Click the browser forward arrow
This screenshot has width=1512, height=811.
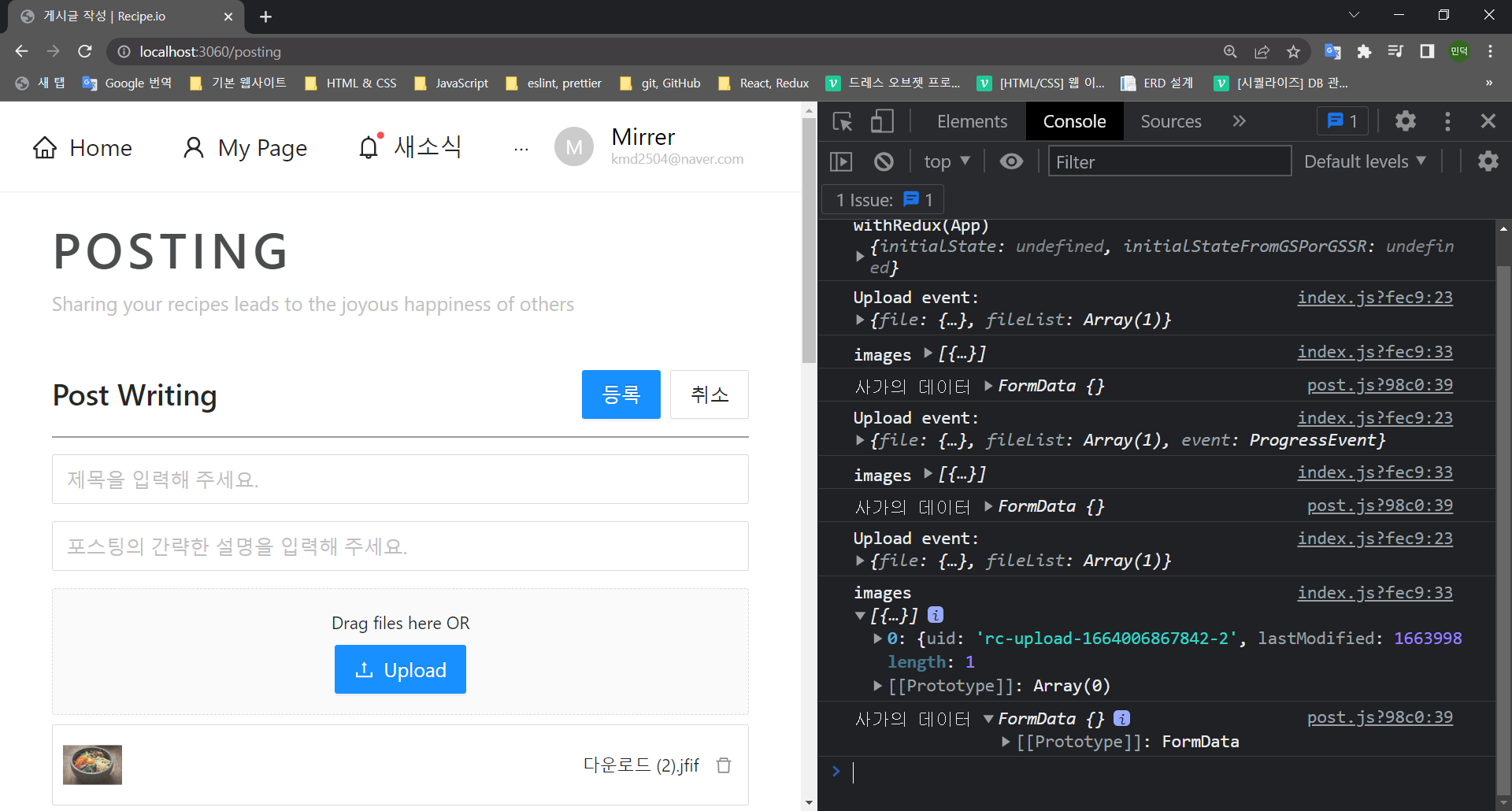point(53,51)
